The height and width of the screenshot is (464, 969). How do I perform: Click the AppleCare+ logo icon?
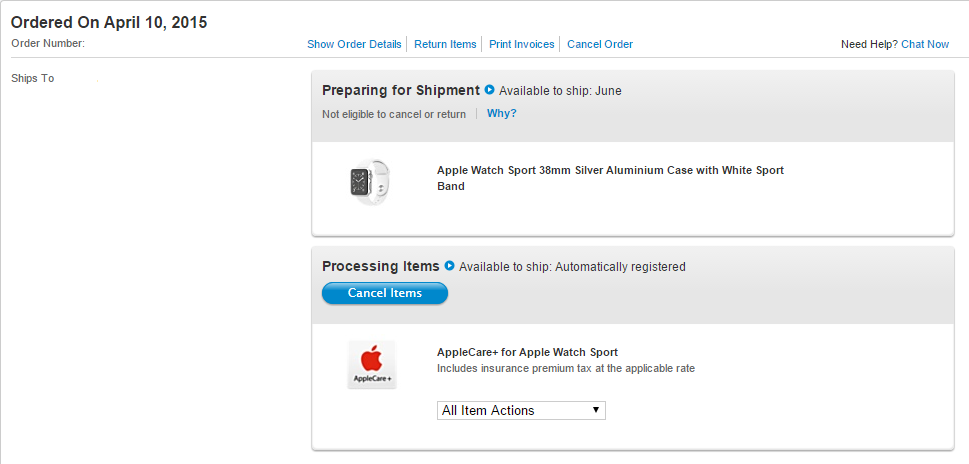tap(371, 365)
